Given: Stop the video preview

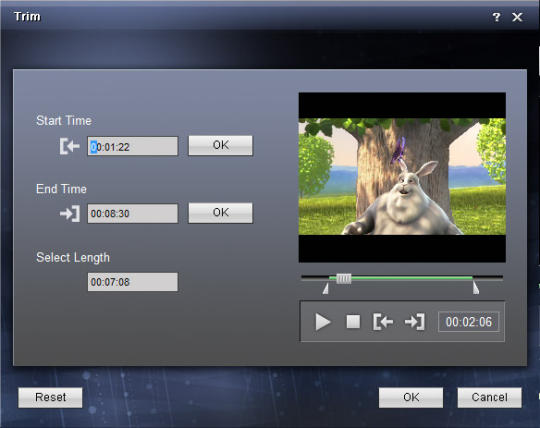Looking at the screenshot, I should [353, 322].
